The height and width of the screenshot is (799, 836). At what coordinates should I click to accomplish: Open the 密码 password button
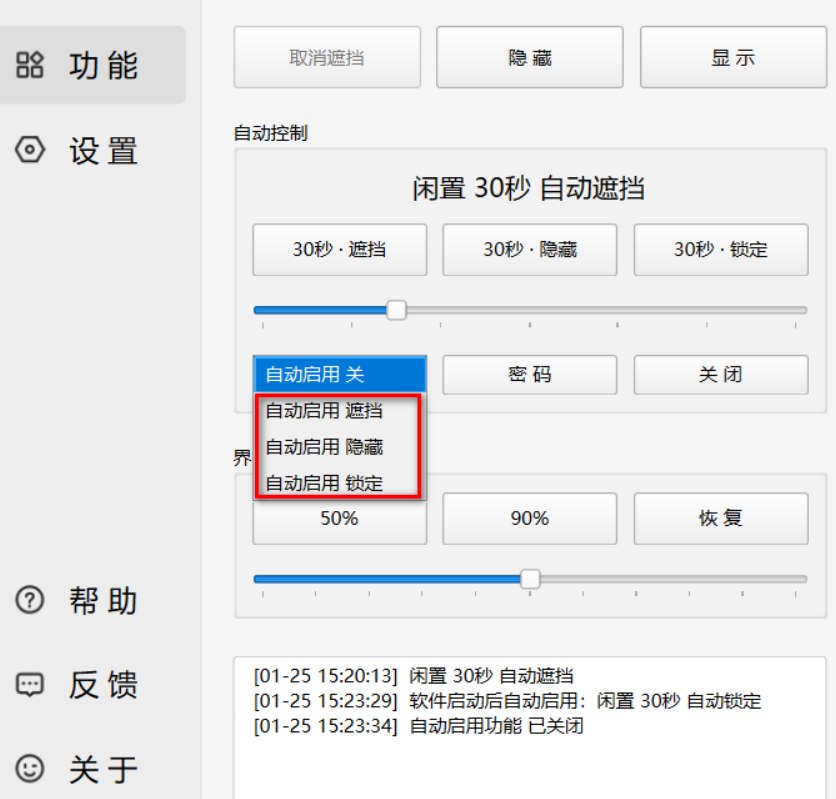coord(530,375)
